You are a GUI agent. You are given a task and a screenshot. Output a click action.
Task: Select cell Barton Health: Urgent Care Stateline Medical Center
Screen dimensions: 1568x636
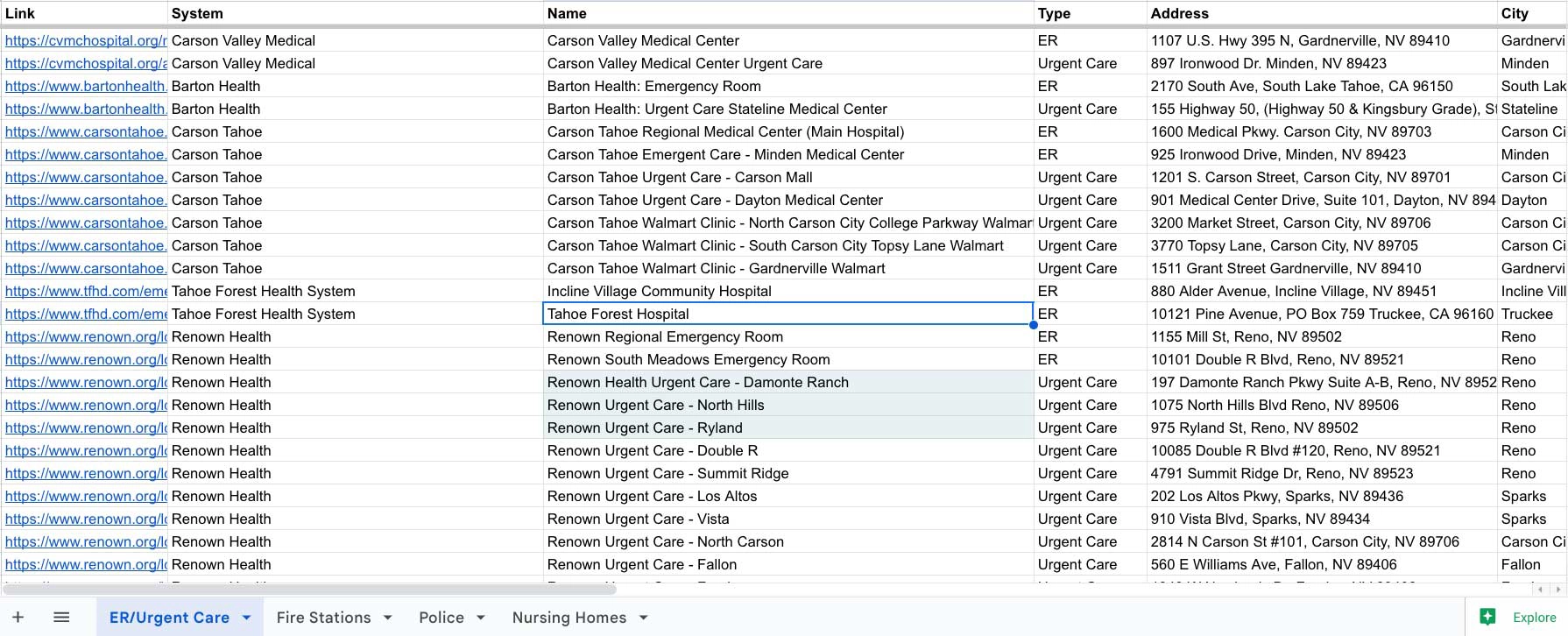(x=788, y=109)
